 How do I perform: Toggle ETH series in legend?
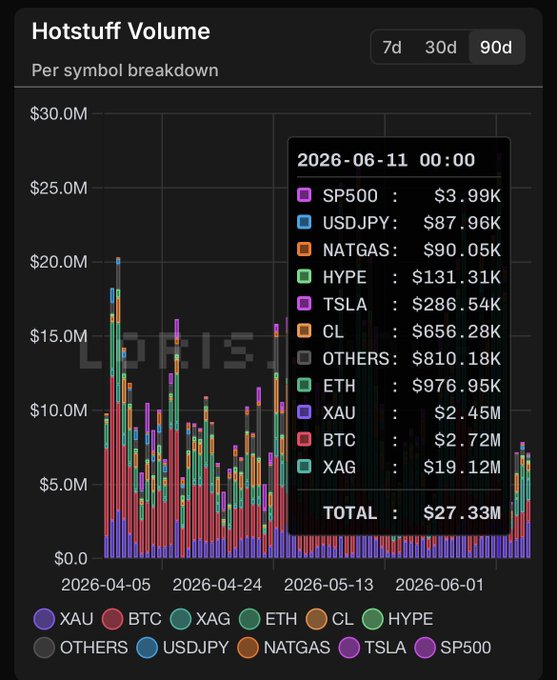tap(269, 619)
